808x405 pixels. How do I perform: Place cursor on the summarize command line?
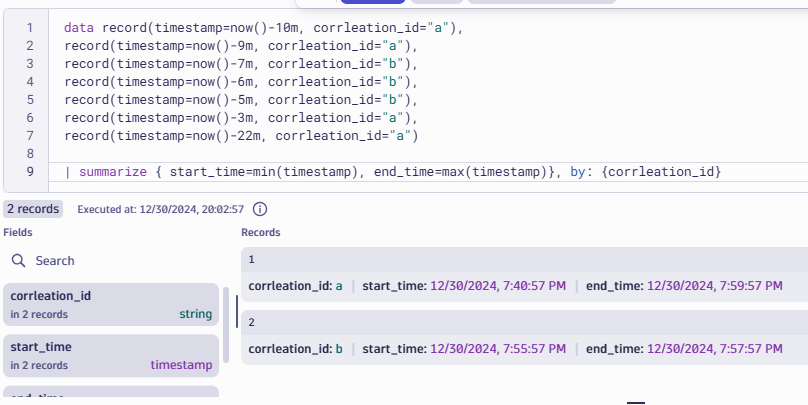(x=400, y=173)
